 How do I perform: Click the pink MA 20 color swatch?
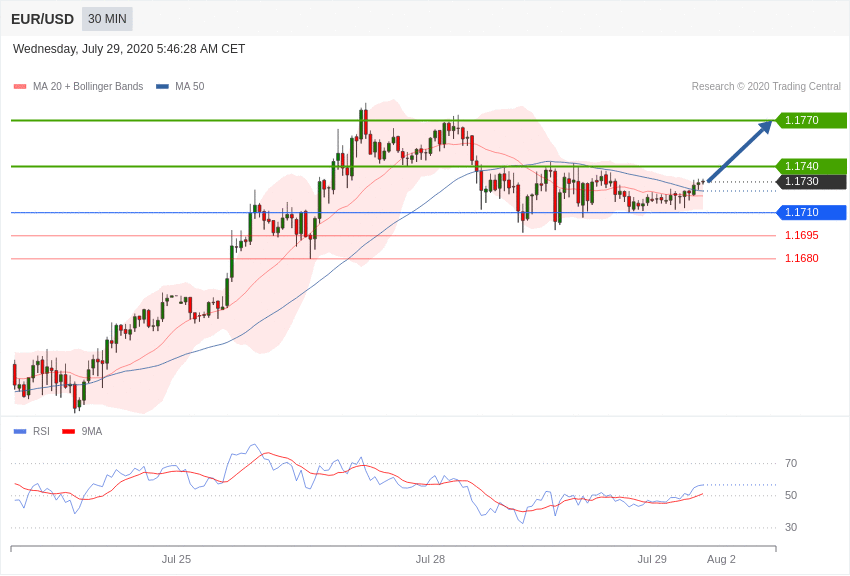20,87
